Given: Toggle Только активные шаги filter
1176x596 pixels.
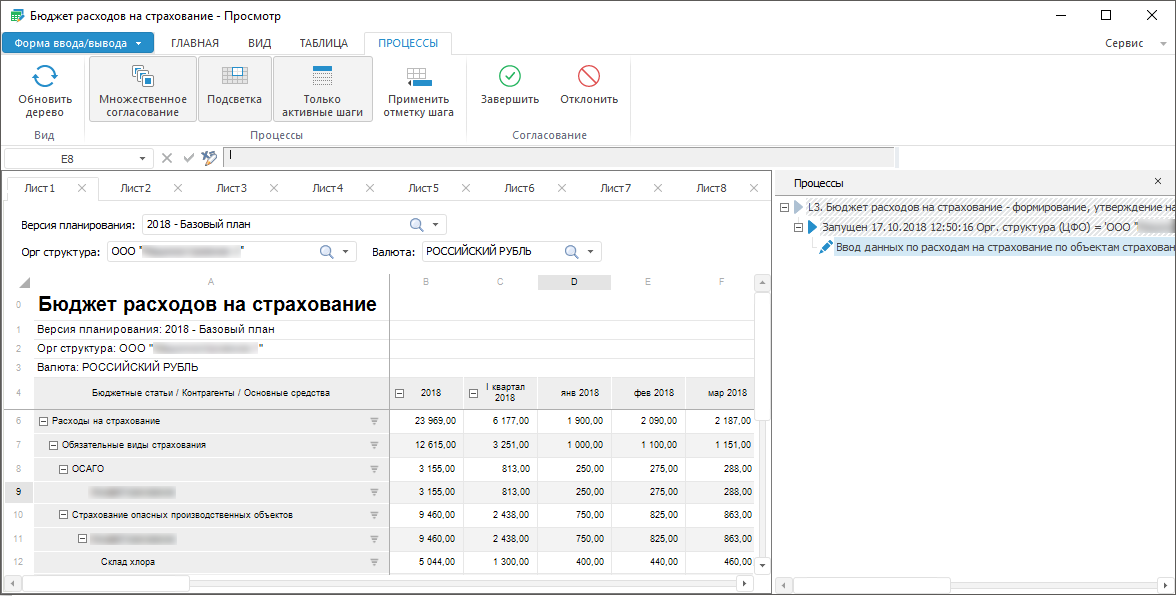Looking at the screenshot, I should click(322, 89).
